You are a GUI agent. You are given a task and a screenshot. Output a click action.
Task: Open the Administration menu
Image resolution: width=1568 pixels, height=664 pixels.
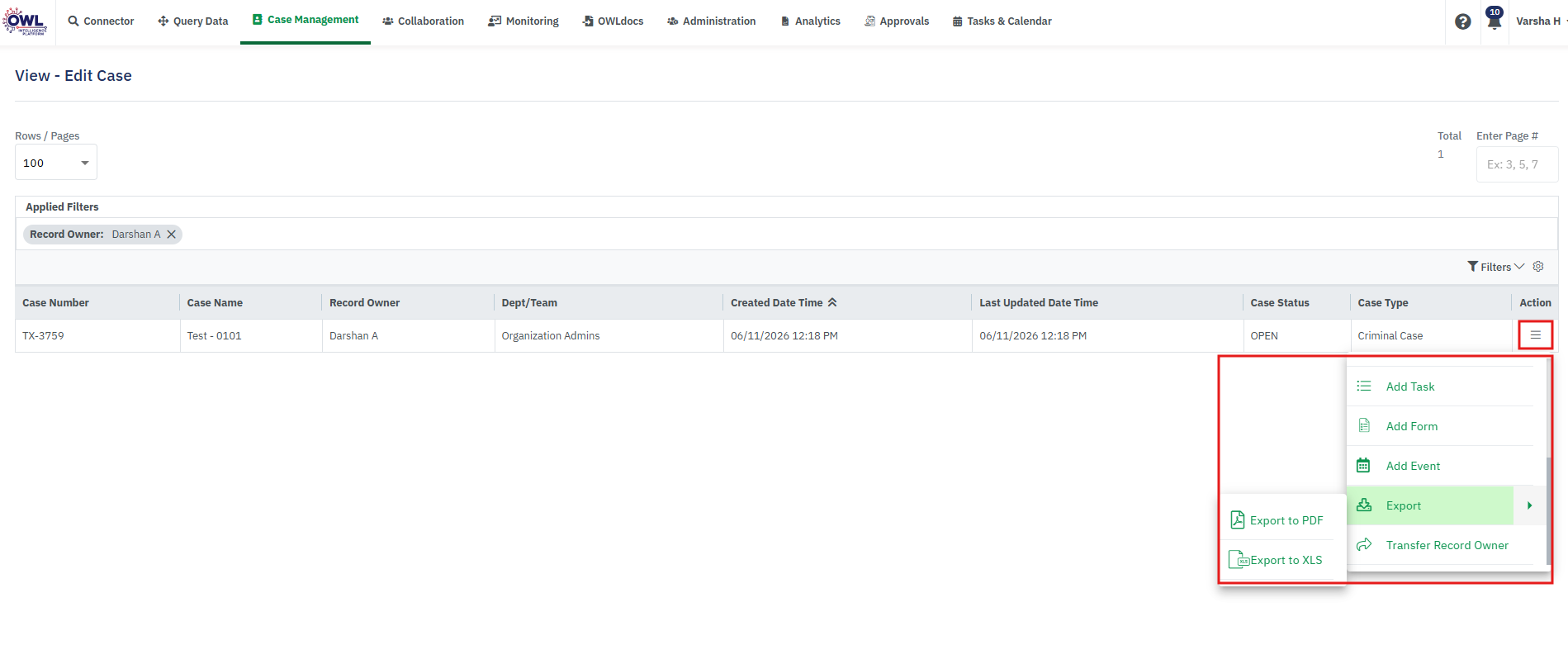pos(712,21)
